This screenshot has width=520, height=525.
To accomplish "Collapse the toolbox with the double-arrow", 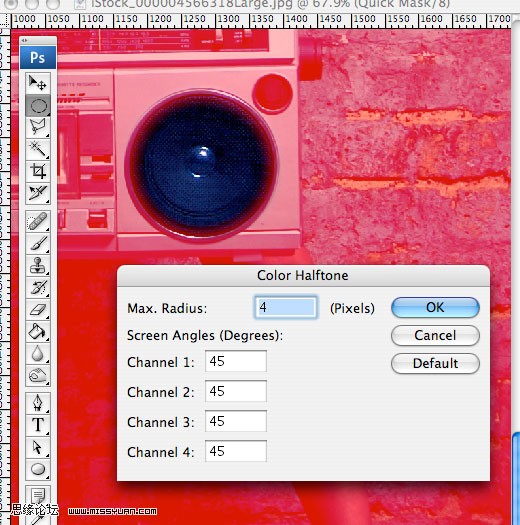I will [x=24, y=40].
